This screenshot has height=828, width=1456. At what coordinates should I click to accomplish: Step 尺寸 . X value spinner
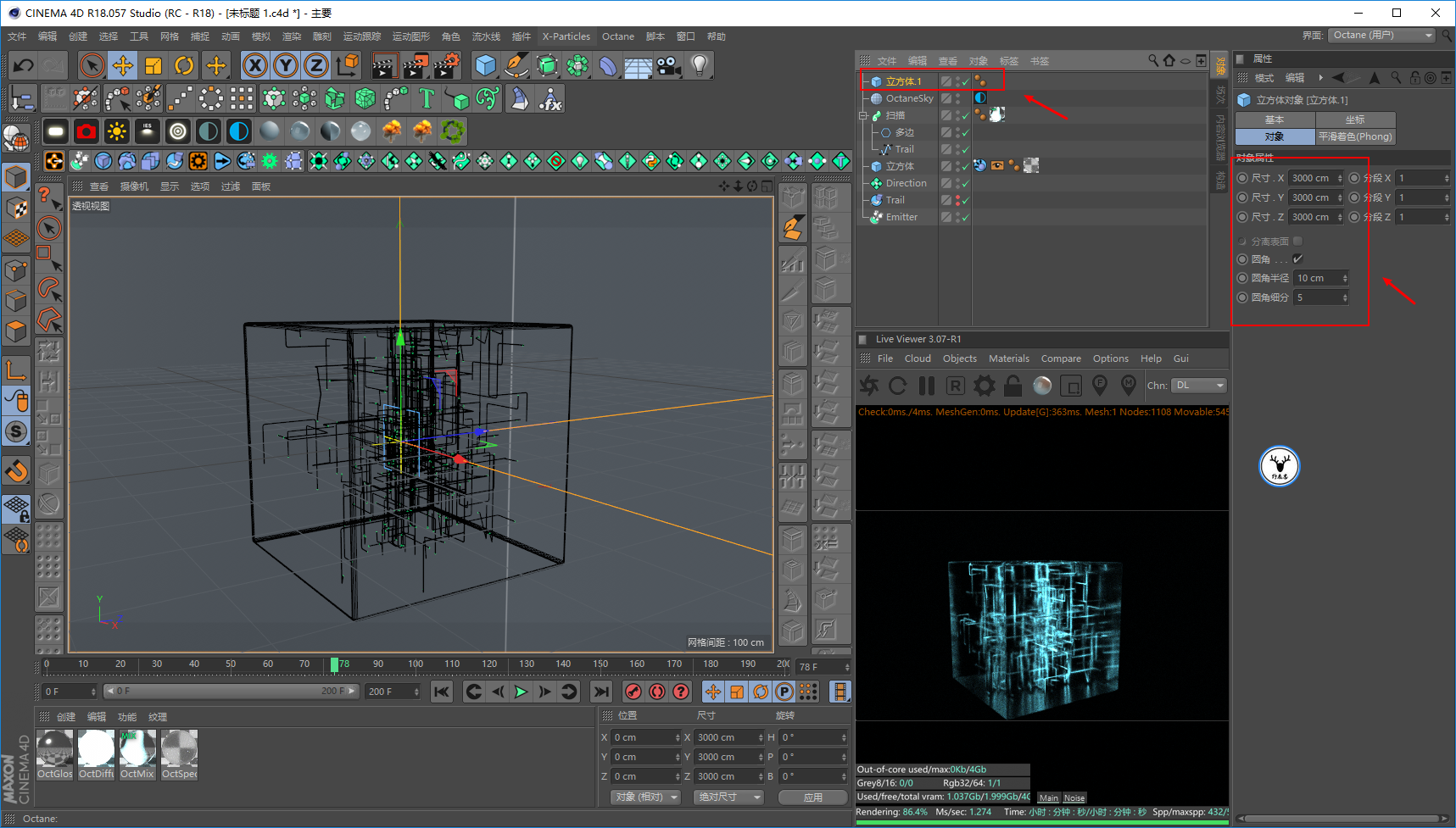pyautogui.click(x=1340, y=178)
